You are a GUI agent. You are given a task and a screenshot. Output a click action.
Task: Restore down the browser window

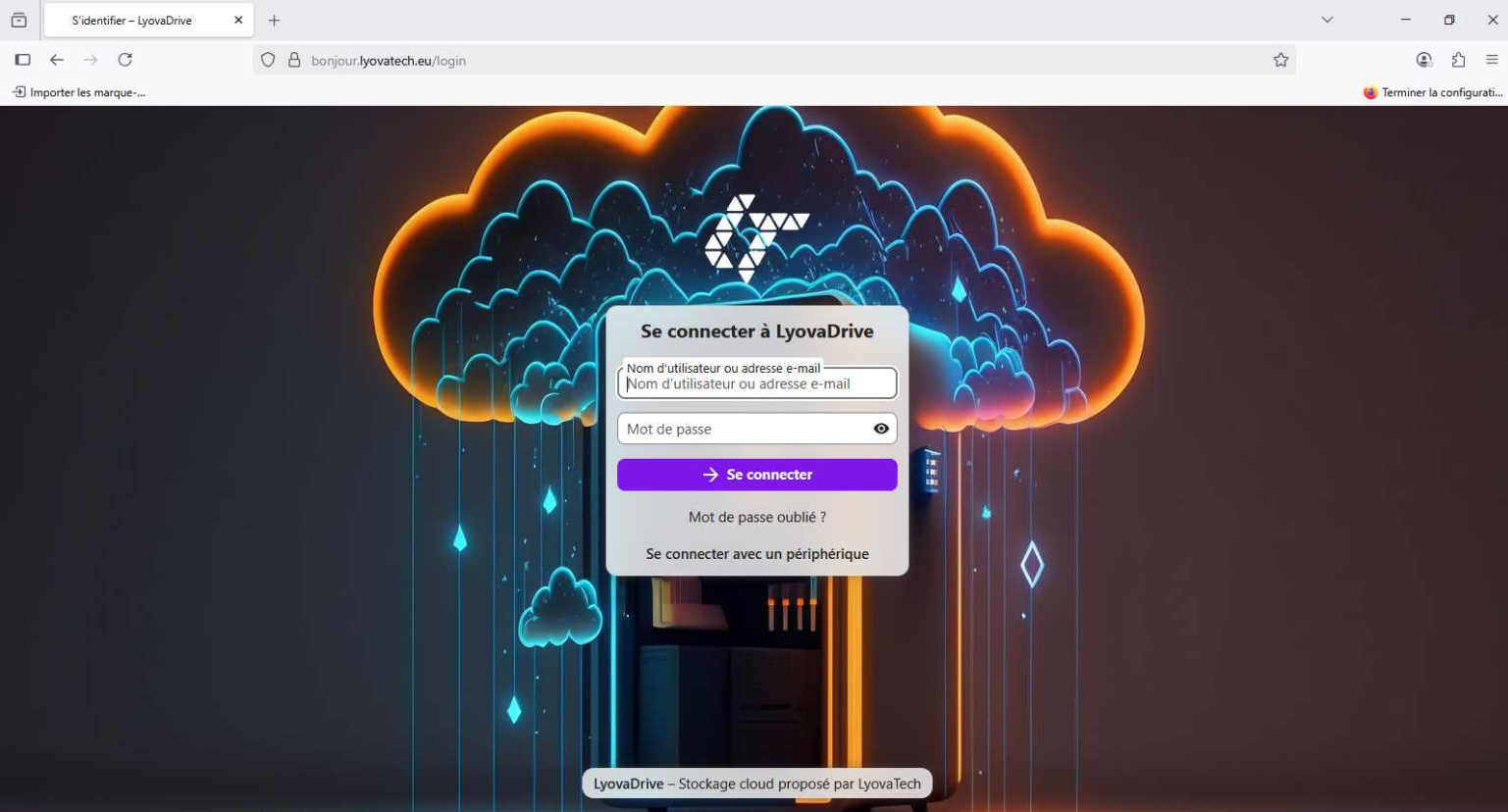[1449, 20]
